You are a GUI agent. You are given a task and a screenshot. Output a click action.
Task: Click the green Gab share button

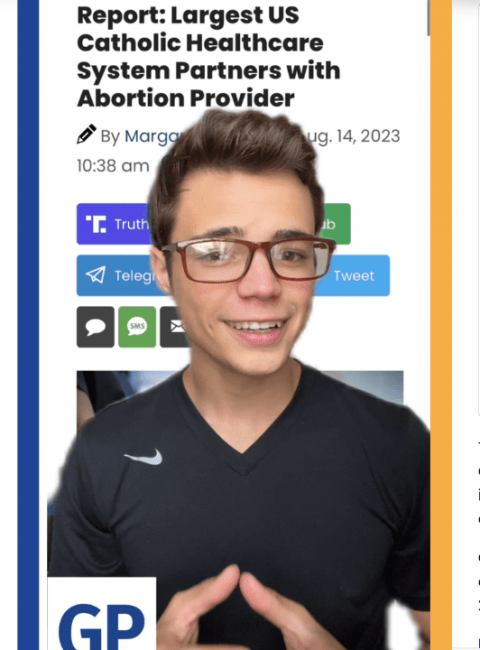[x=334, y=224]
